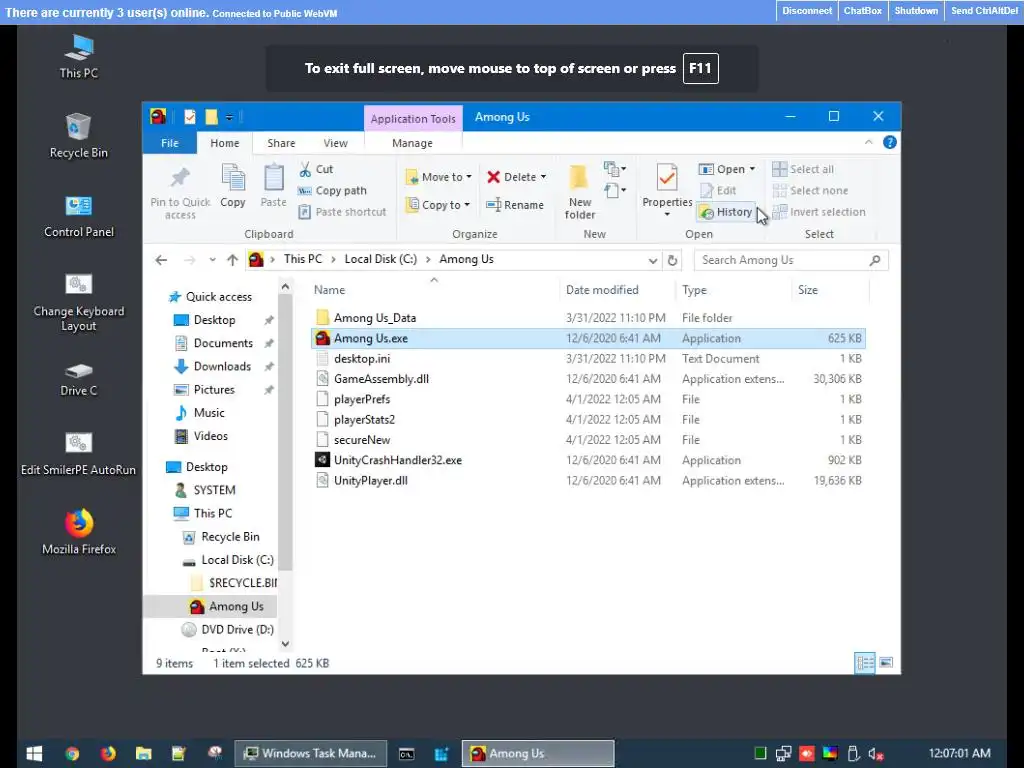
Task: Navigate back in explorer
Action: point(161,260)
